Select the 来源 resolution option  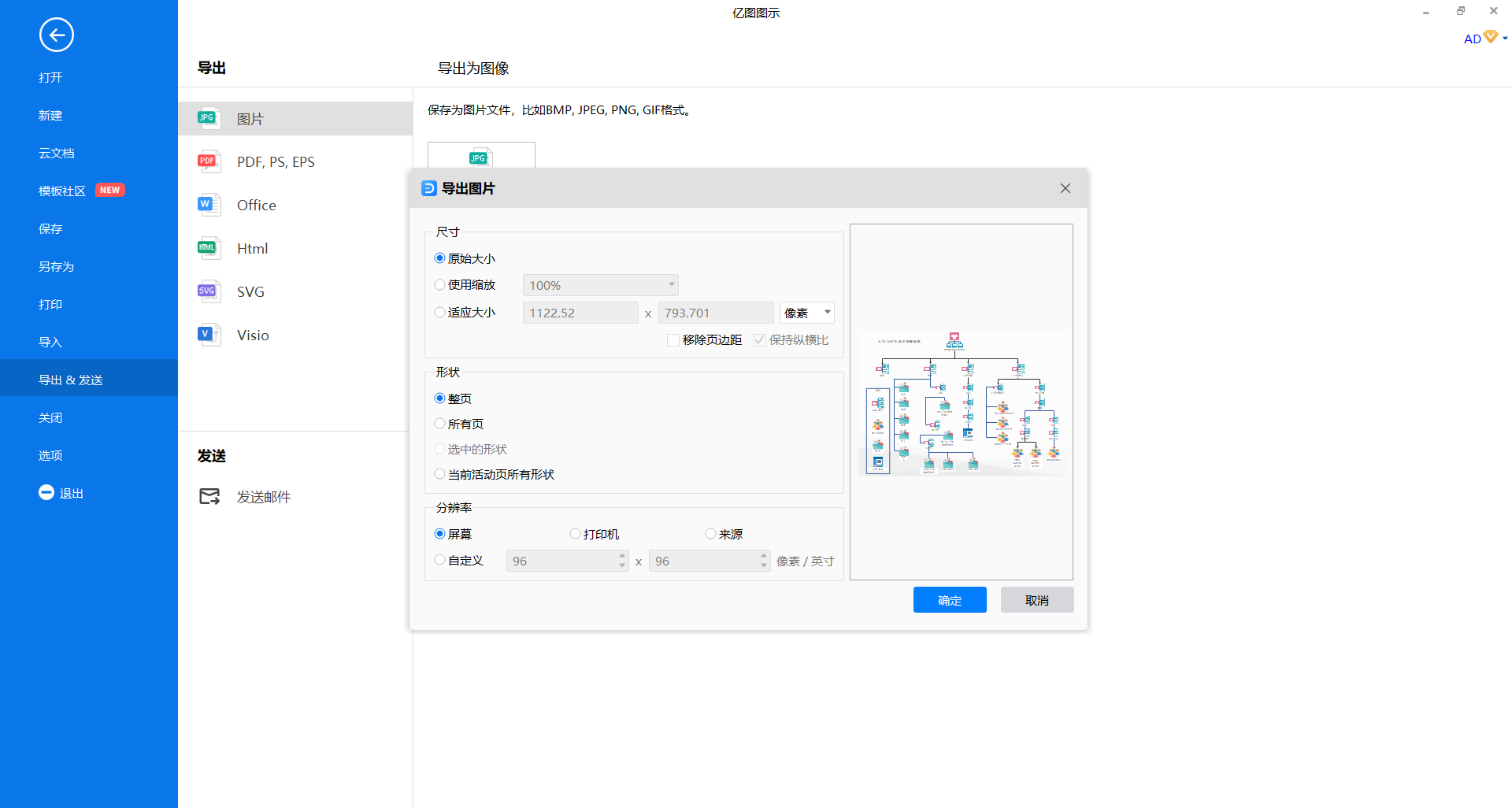[710, 534]
